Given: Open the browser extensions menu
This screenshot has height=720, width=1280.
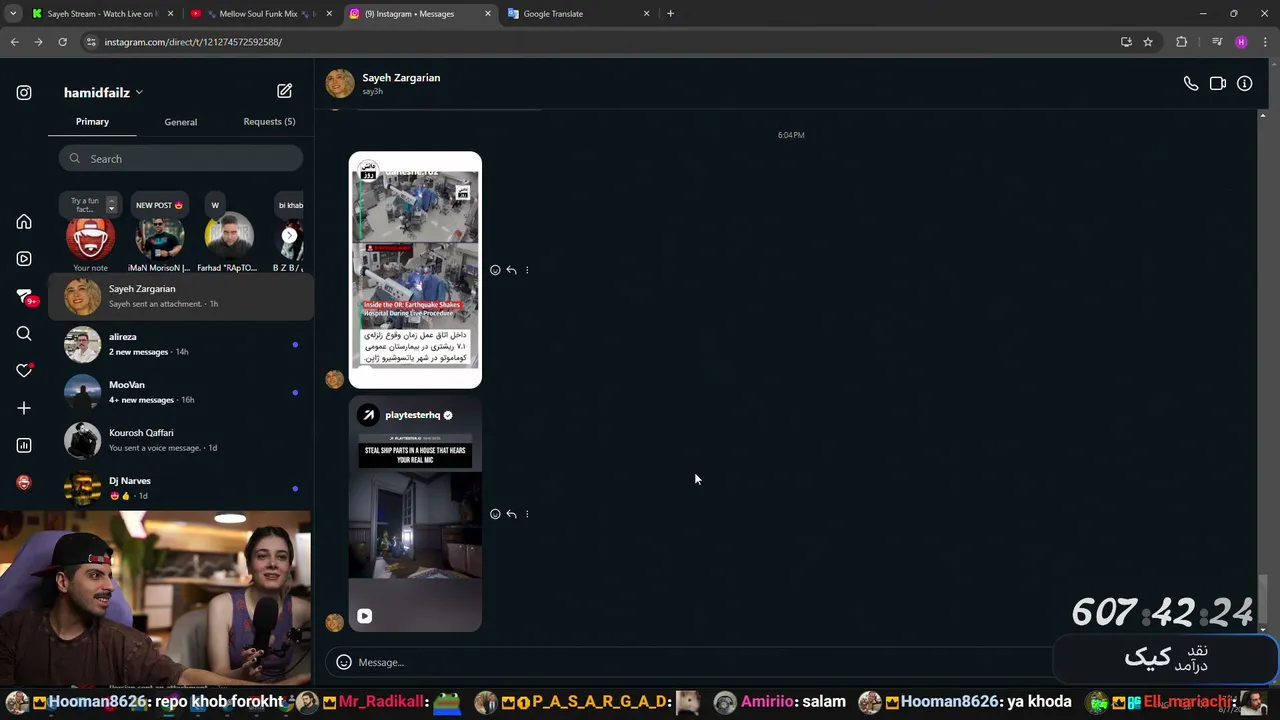Looking at the screenshot, I should (1182, 42).
